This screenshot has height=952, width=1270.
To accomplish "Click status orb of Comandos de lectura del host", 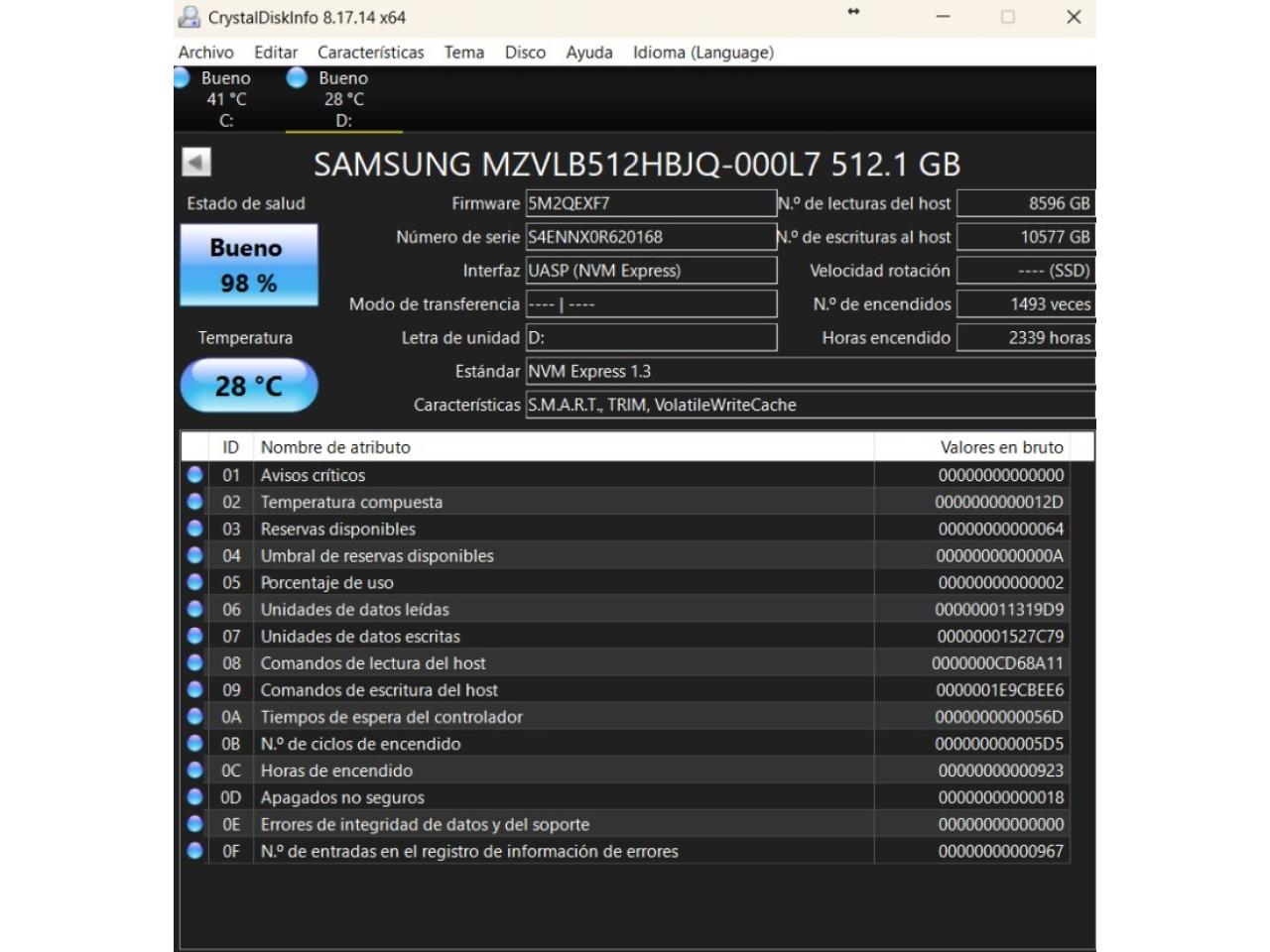I will [194, 662].
